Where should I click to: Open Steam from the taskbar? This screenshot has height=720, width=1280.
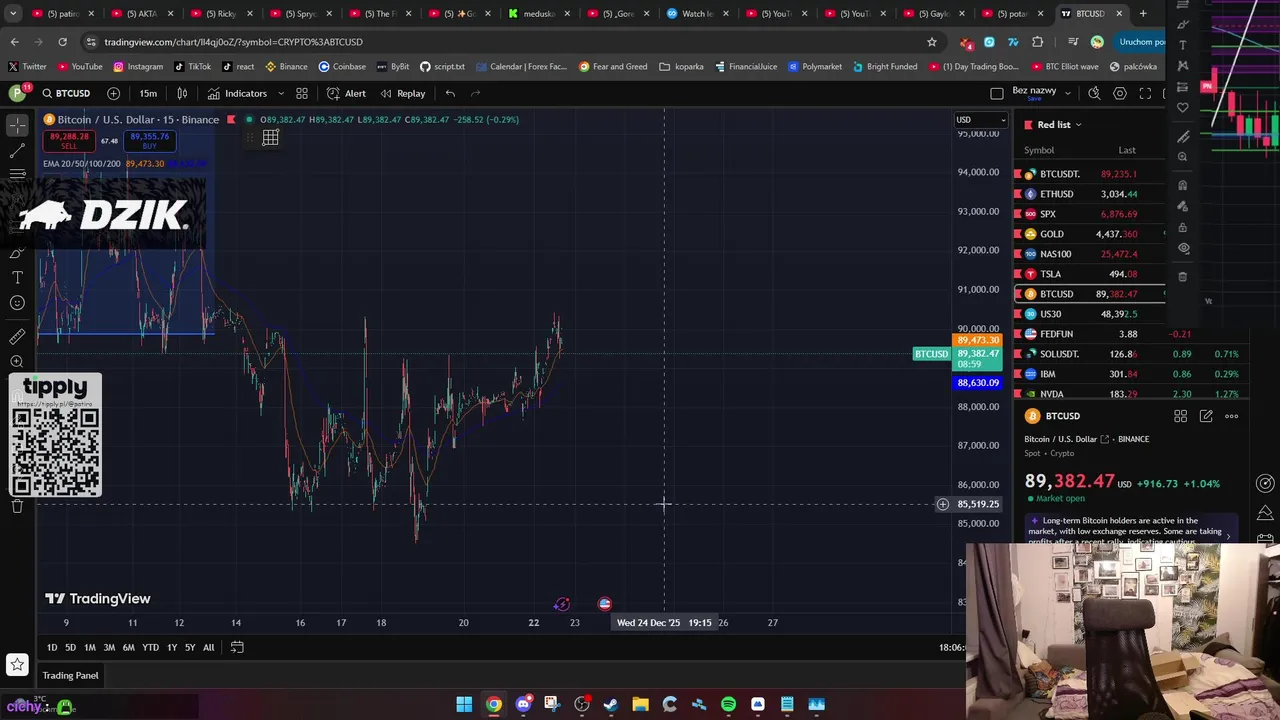tap(611, 704)
